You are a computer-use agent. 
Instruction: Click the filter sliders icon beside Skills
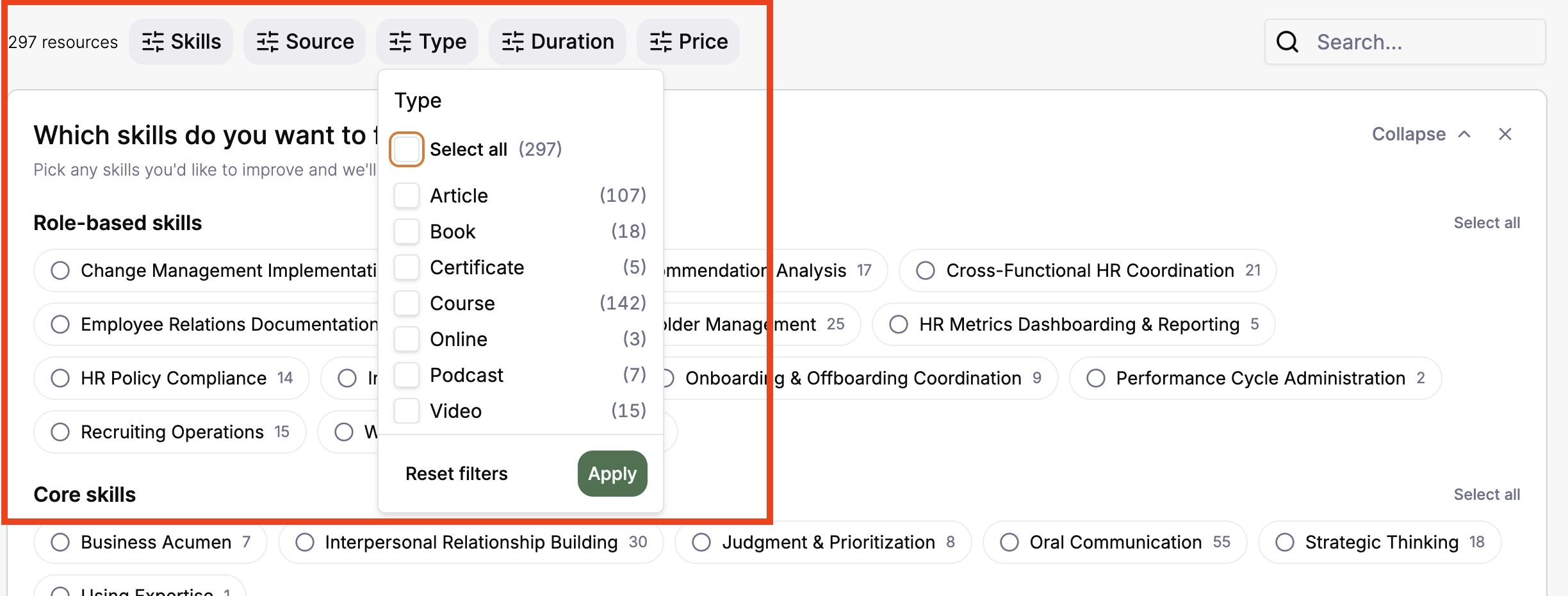[152, 42]
